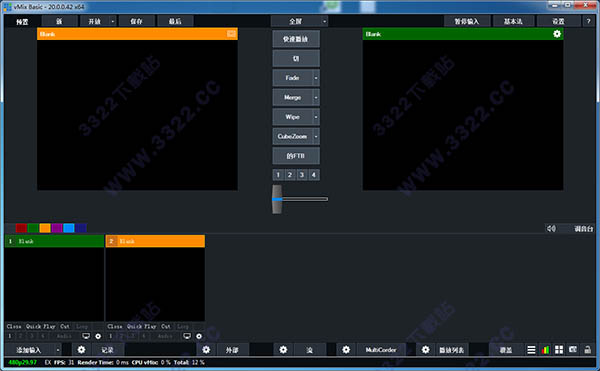Click the MultiCorder button
The width and height of the screenshot is (600, 371).
click(381, 350)
